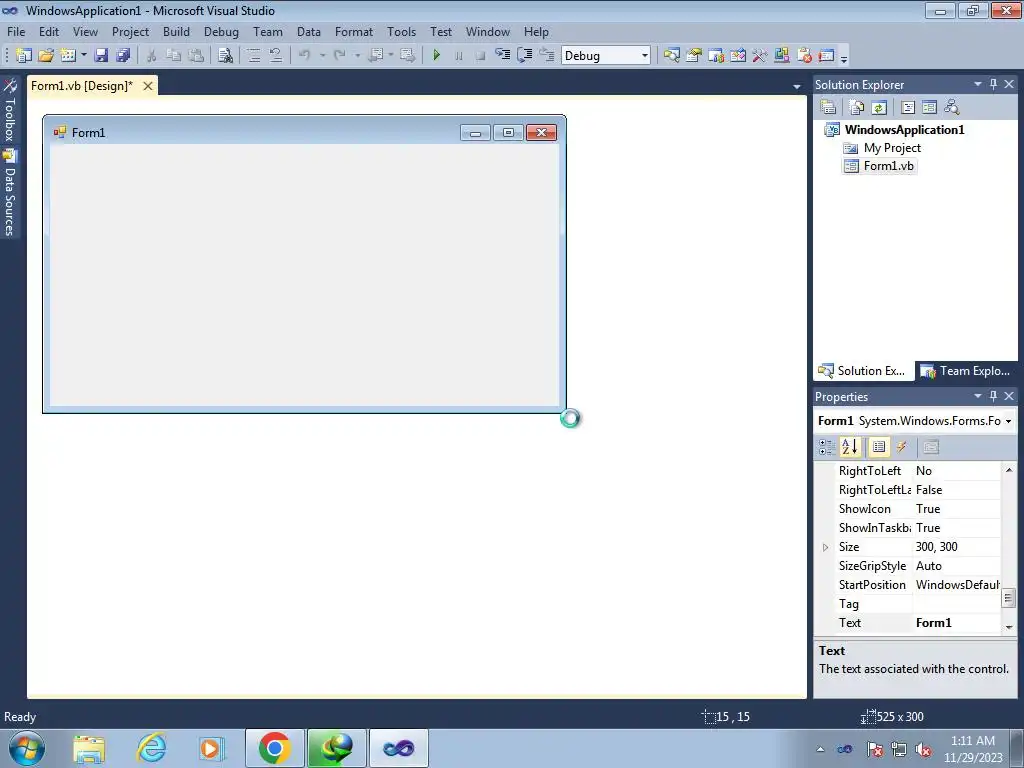This screenshot has height=768, width=1024.
Task: Click the Stop Debugging square icon
Action: tap(480, 56)
